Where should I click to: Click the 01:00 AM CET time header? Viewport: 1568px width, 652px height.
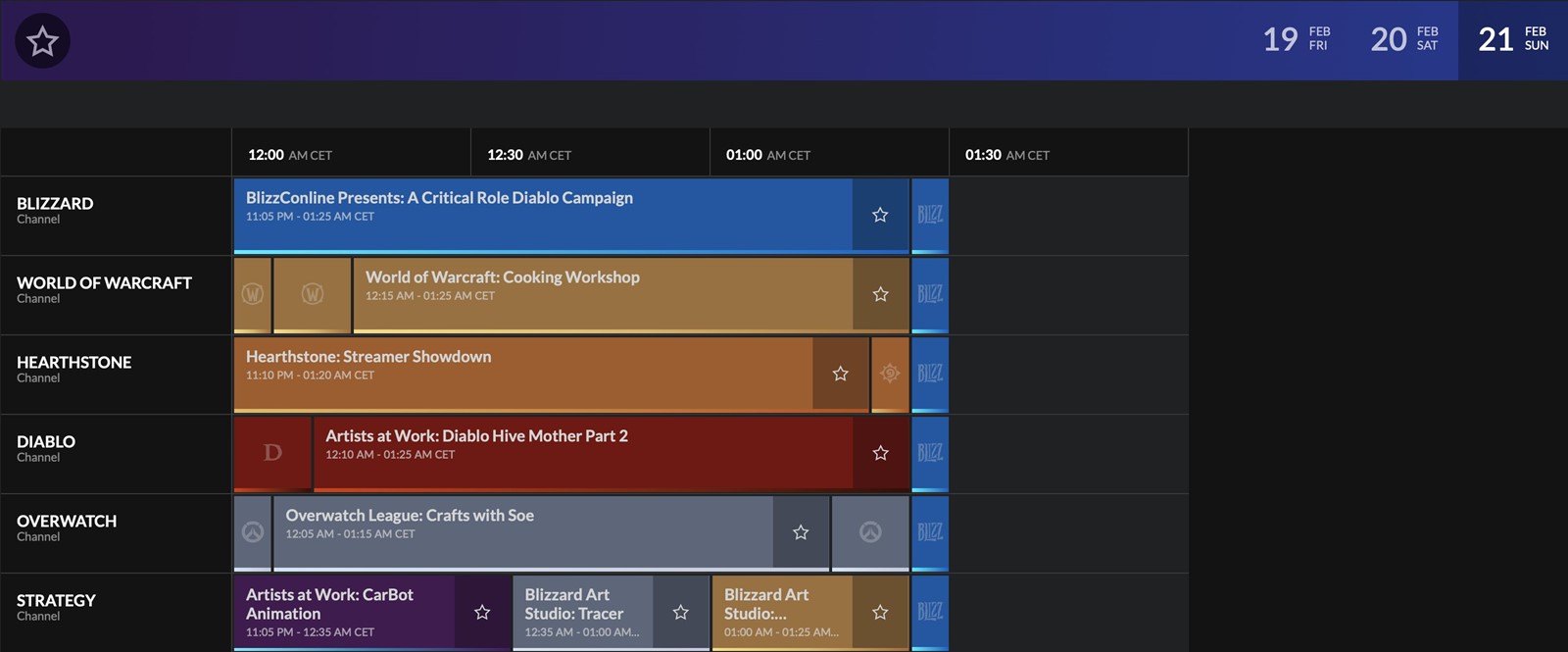pyautogui.click(x=768, y=155)
